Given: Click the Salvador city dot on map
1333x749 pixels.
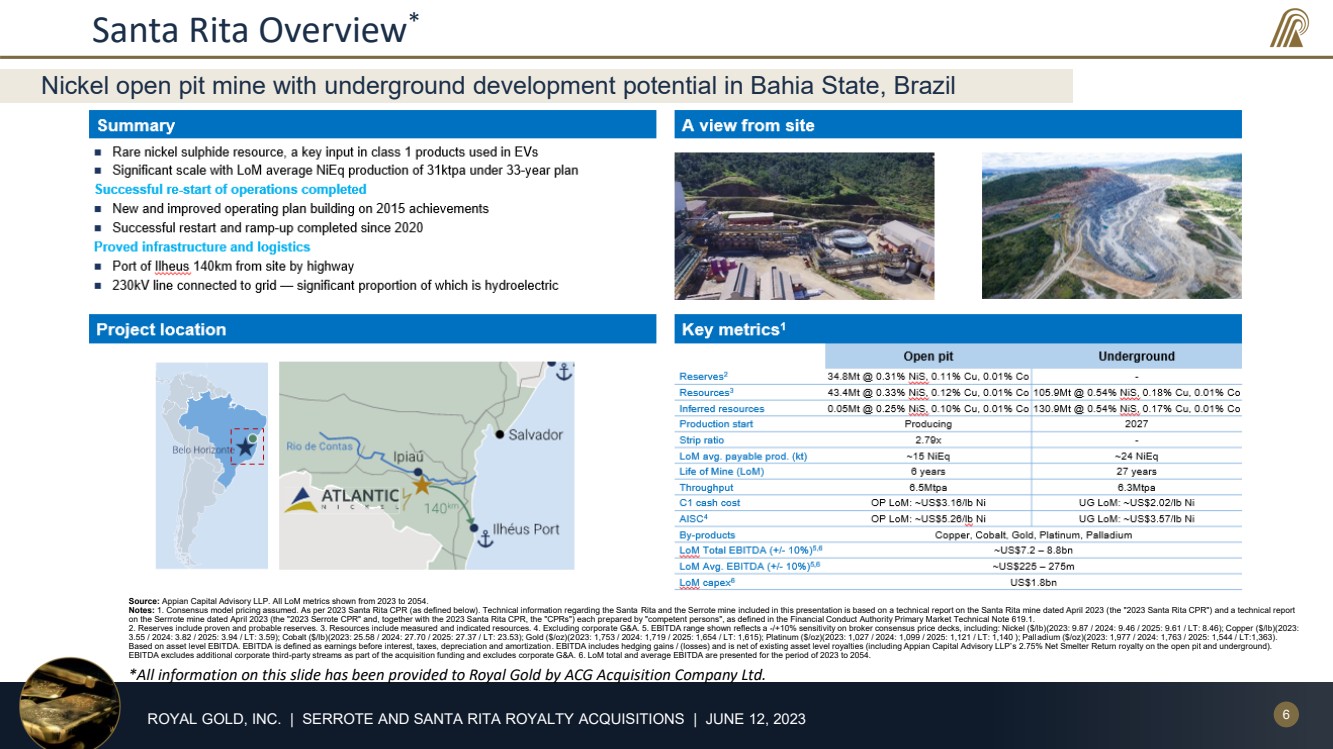Looking at the screenshot, I should [500, 435].
